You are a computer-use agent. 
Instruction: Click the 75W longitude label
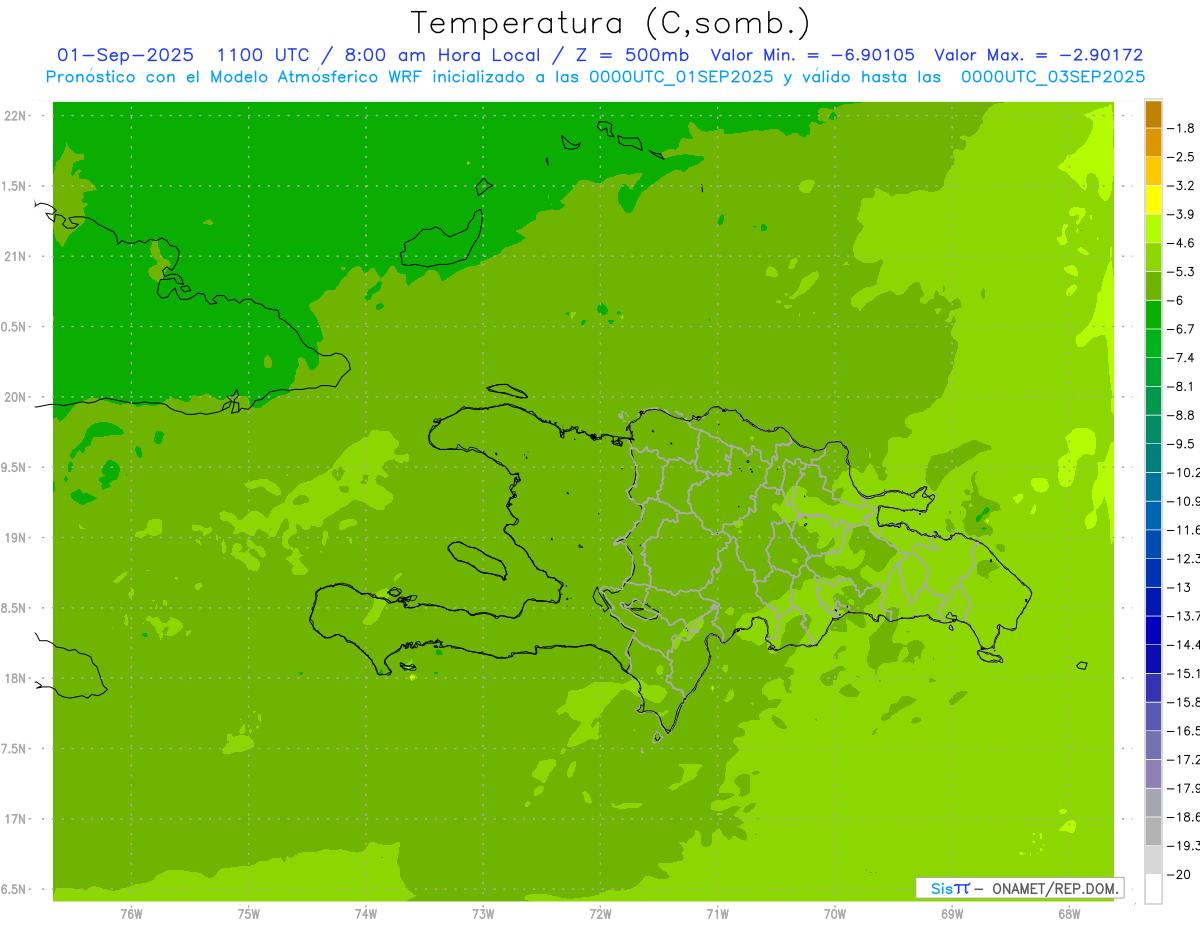pyautogui.click(x=249, y=913)
